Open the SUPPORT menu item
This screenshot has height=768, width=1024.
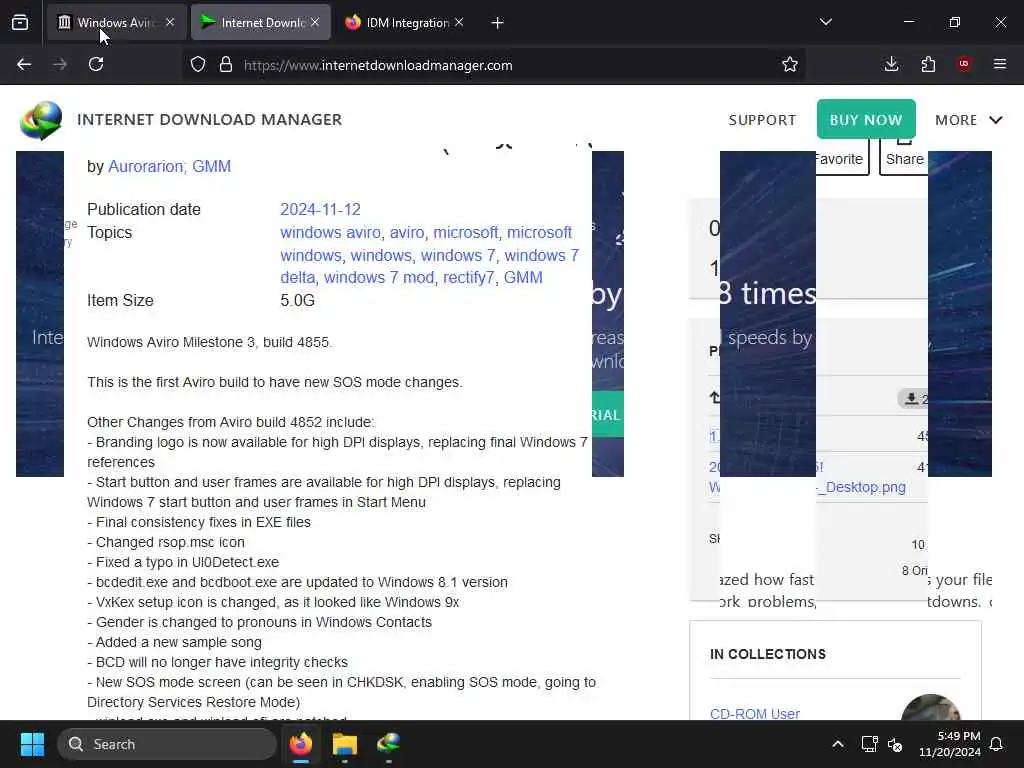[x=762, y=120]
